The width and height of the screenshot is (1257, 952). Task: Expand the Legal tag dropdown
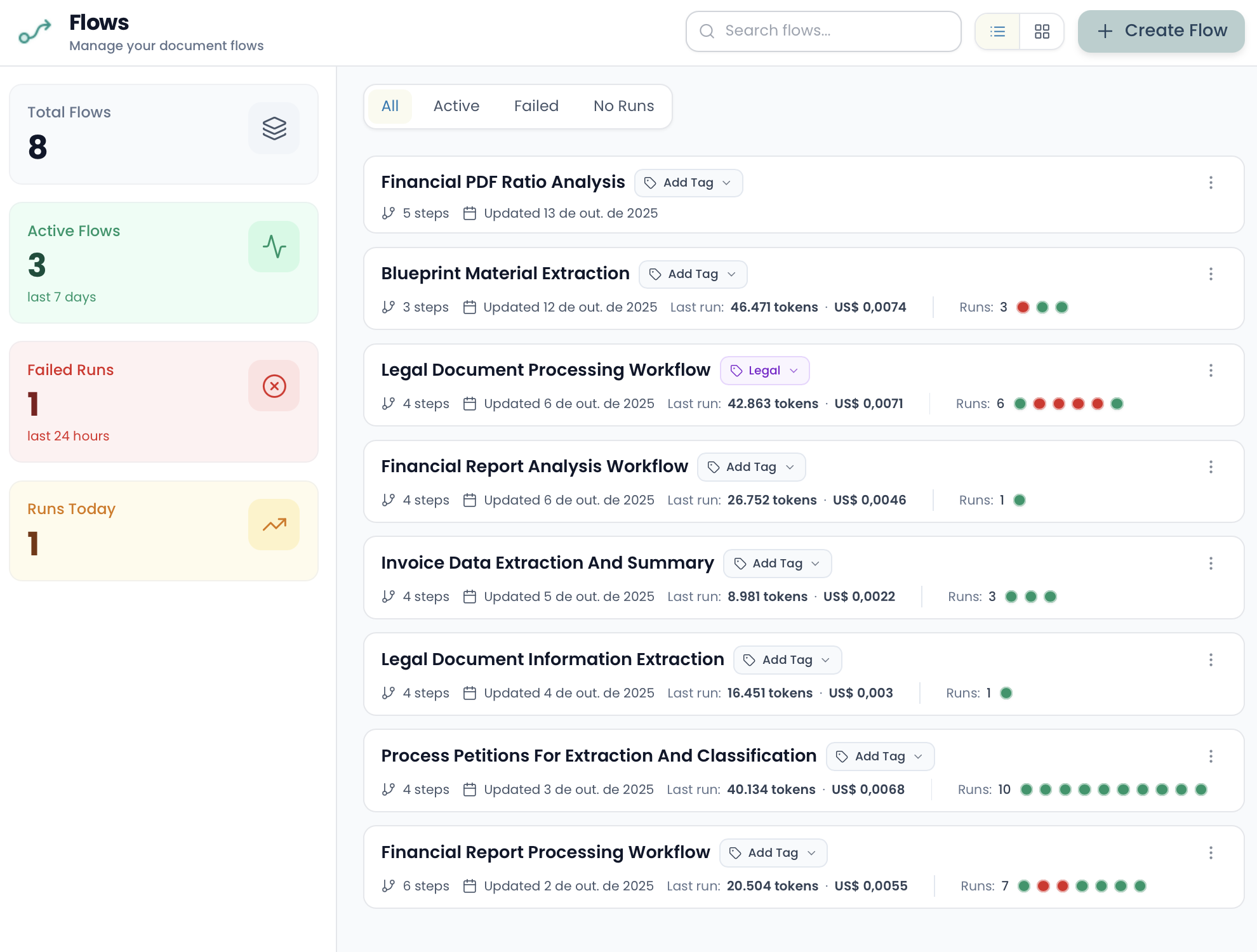764,371
